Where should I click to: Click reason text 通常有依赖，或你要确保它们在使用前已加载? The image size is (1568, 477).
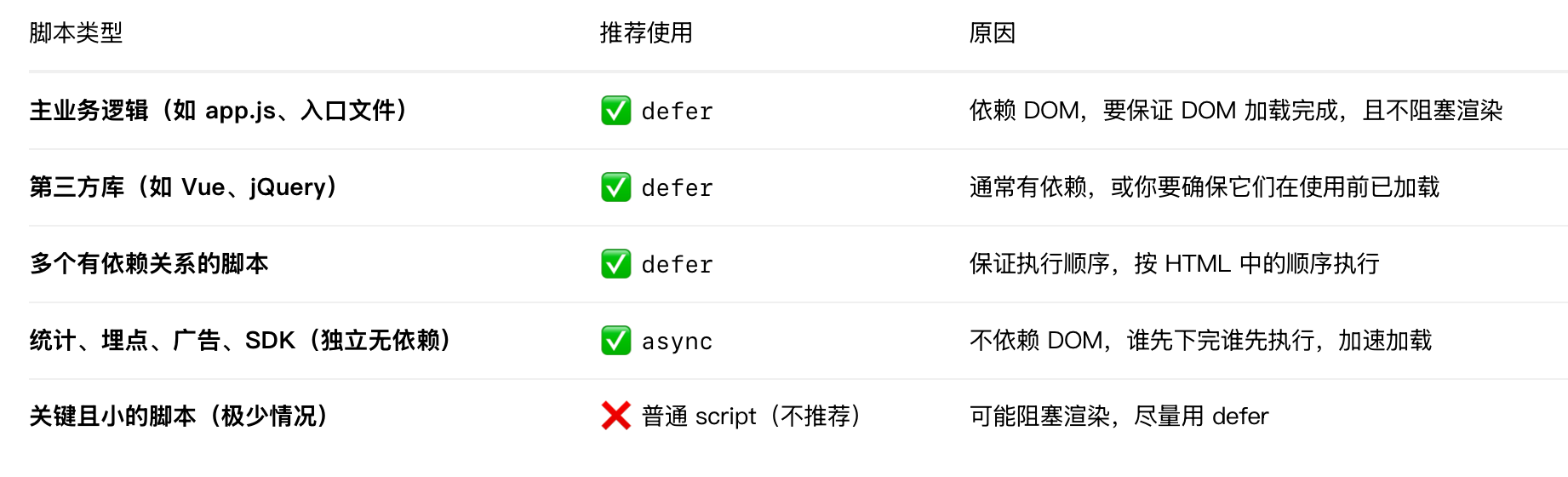[x=1205, y=187]
